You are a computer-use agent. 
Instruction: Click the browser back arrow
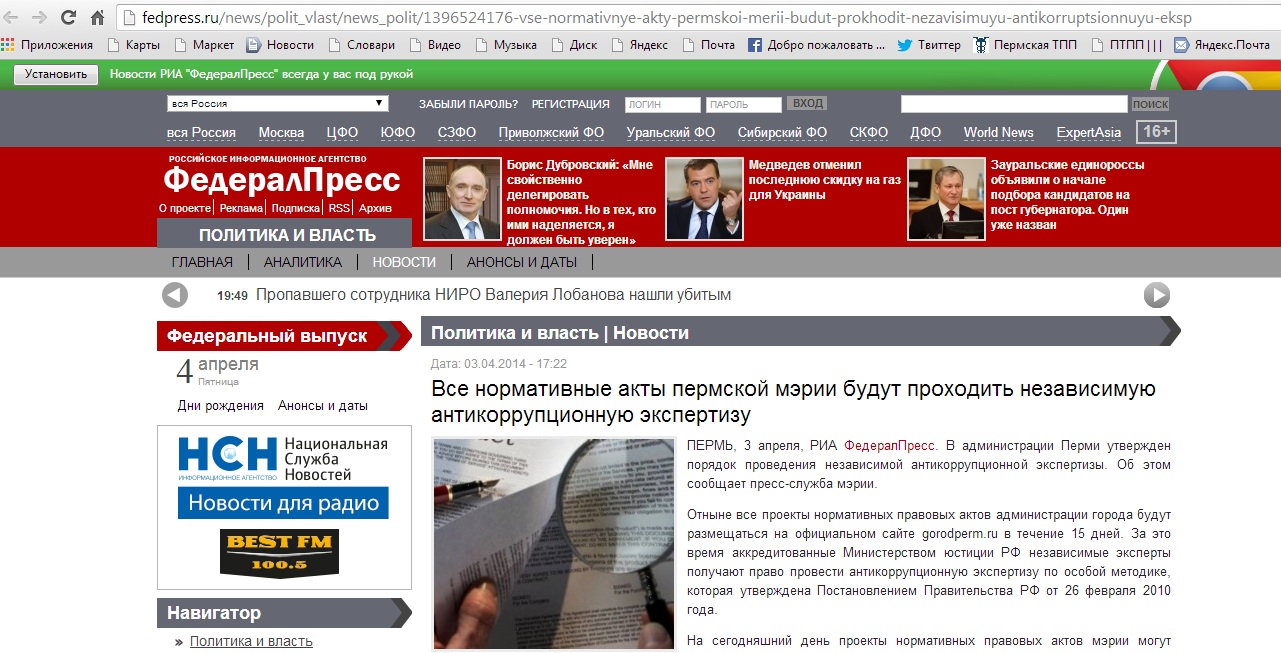pyautogui.click(x=13, y=17)
